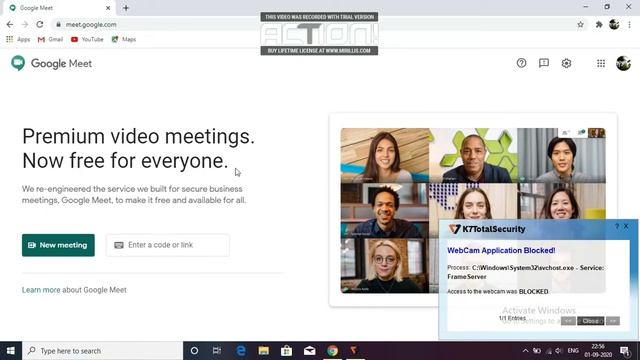
Task: Open Google Meet settings gear
Action: (566, 63)
